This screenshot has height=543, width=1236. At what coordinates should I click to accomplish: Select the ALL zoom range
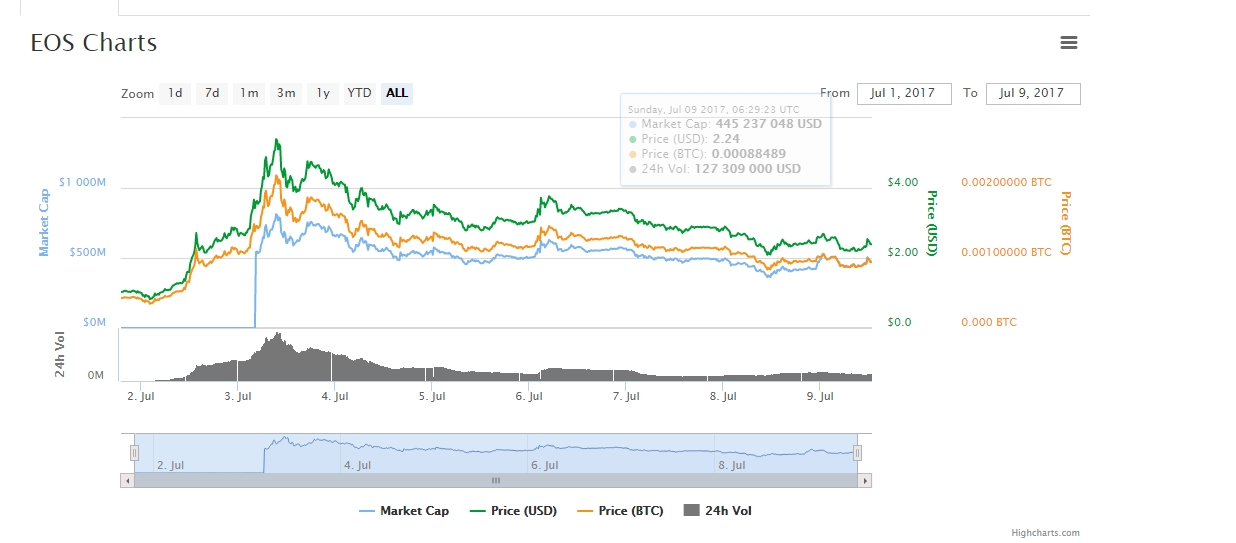click(397, 93)
